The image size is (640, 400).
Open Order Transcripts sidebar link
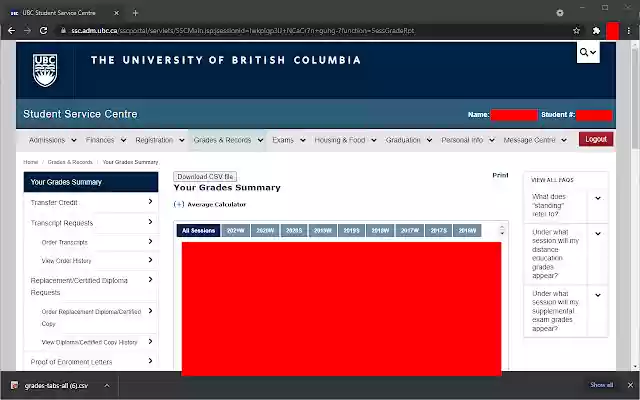tap(91, 242)
